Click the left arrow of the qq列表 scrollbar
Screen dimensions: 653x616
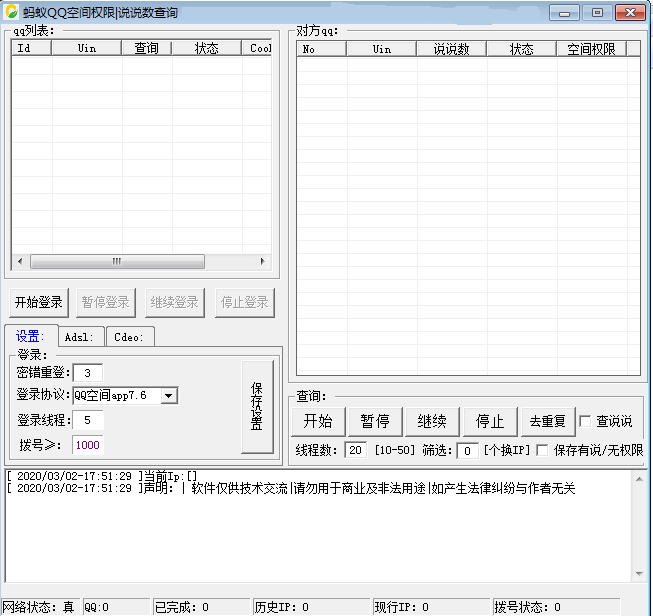(x=18, y=261)
